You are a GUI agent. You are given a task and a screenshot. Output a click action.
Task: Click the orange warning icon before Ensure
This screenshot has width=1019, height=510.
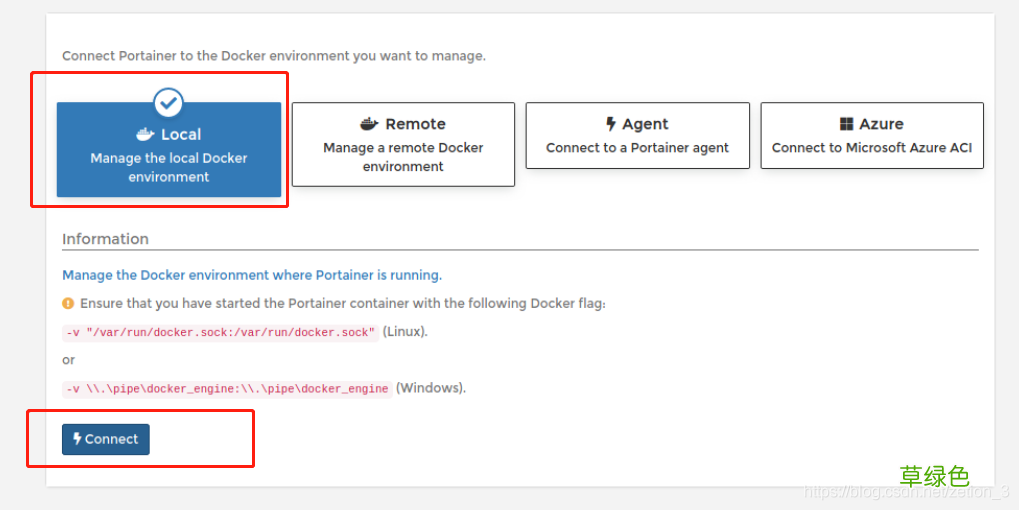pos(68,303)
